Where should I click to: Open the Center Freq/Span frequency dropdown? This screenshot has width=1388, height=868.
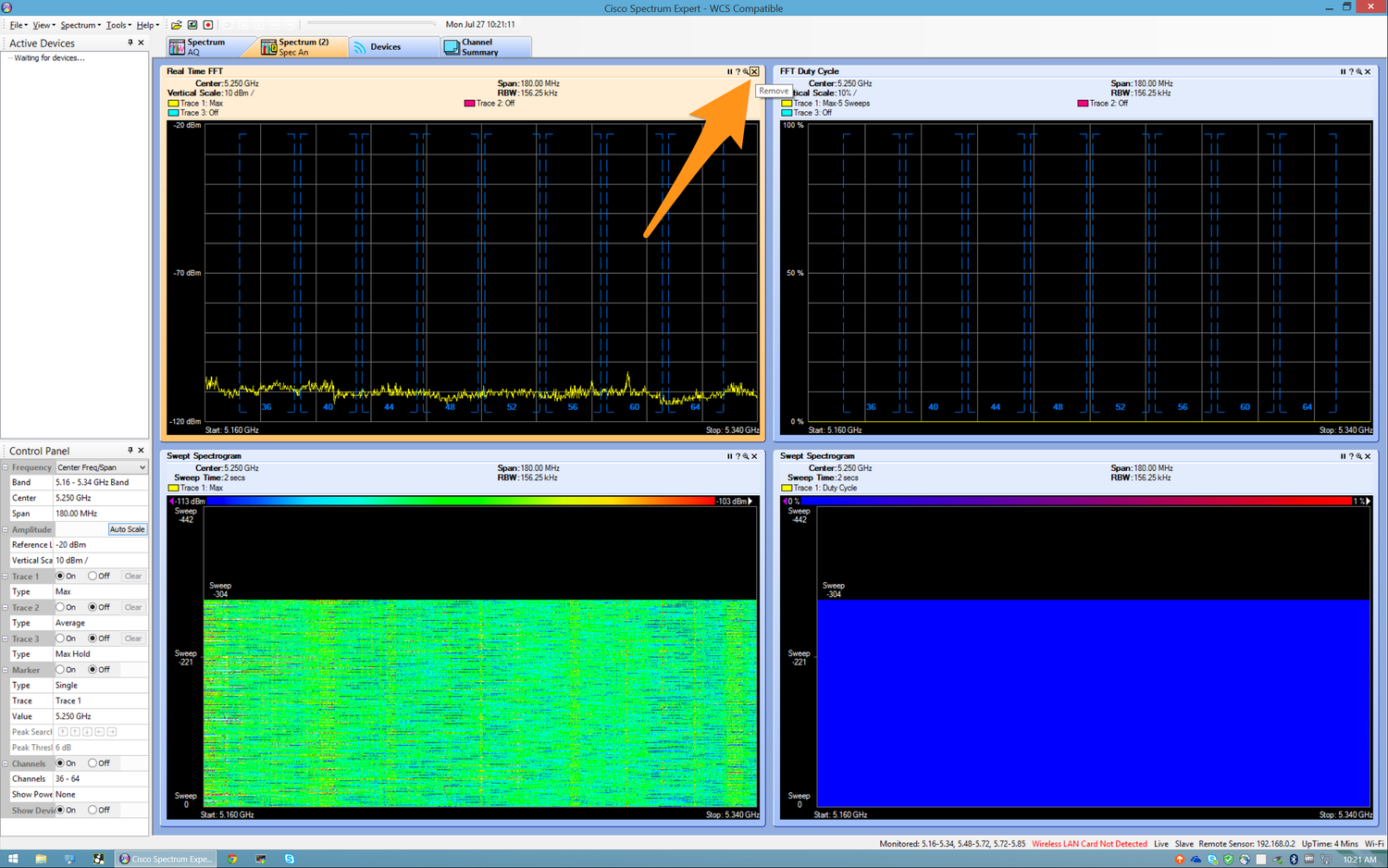[x=102, y=467]
